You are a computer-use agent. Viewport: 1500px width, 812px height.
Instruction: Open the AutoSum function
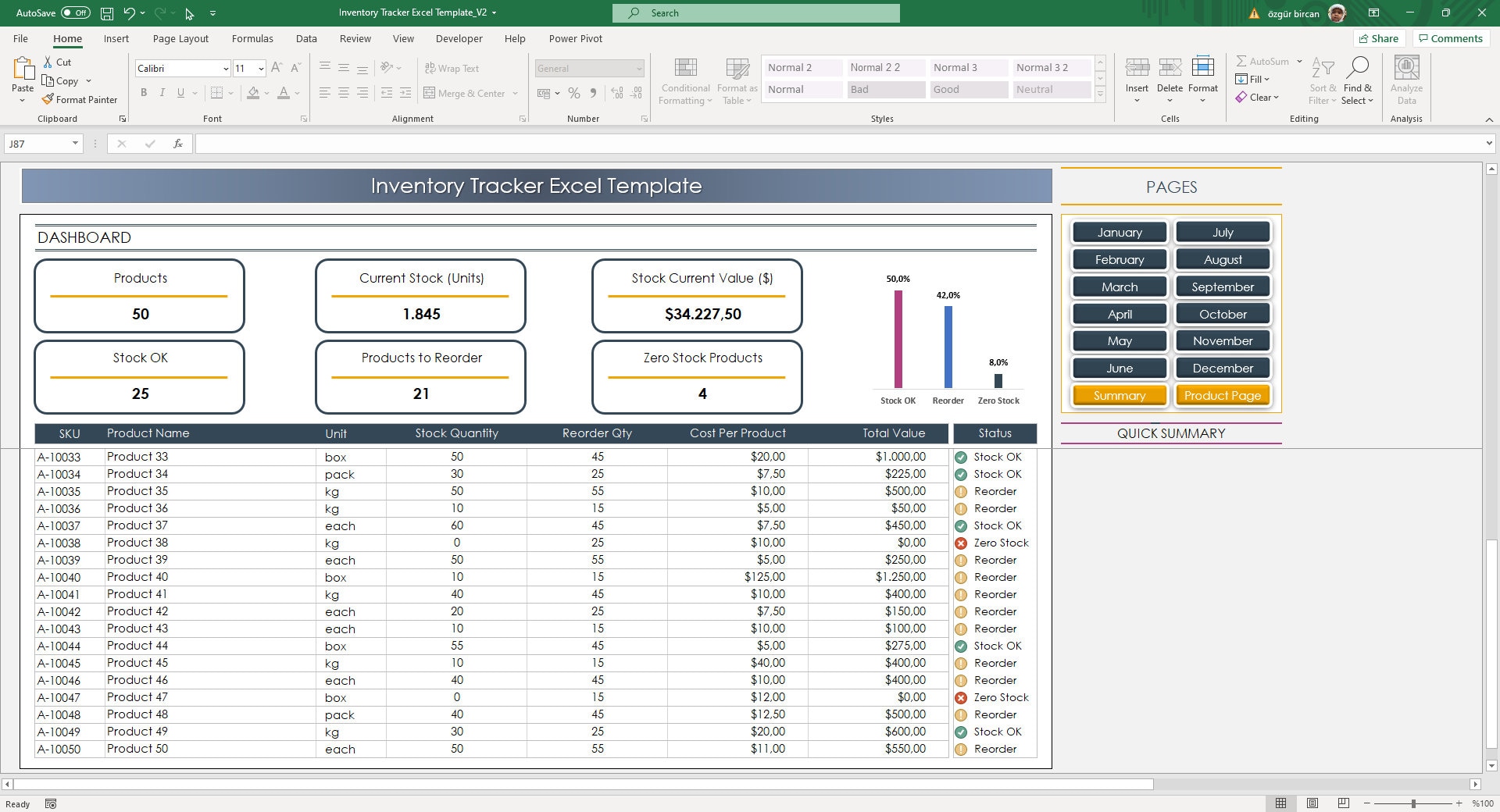pos(1264,61)
